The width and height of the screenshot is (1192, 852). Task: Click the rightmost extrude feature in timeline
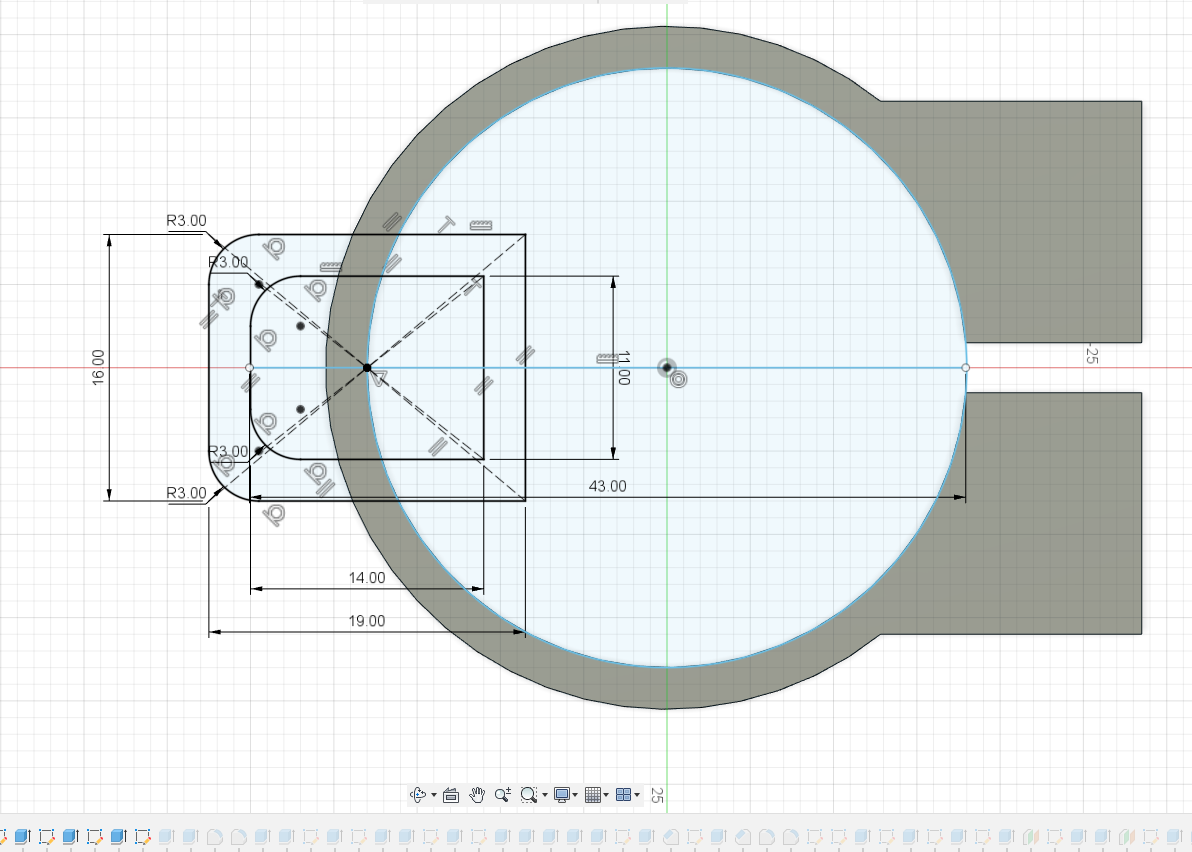coord(1173,836)
